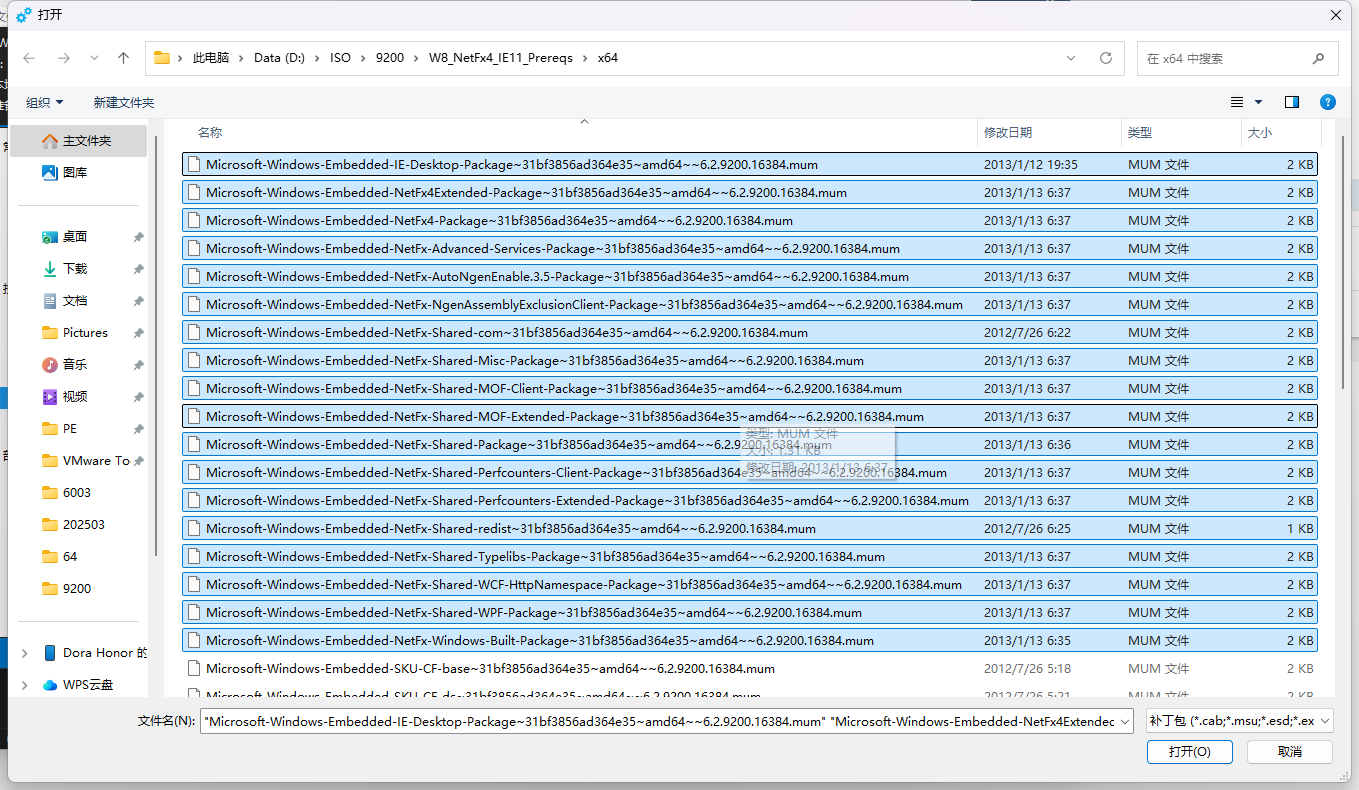The width and height of the screenshot is (1359, 790).
Task: Select the NetFx-AutoNgenEnable.3.5-Package file
Action: tap(750, 276)
